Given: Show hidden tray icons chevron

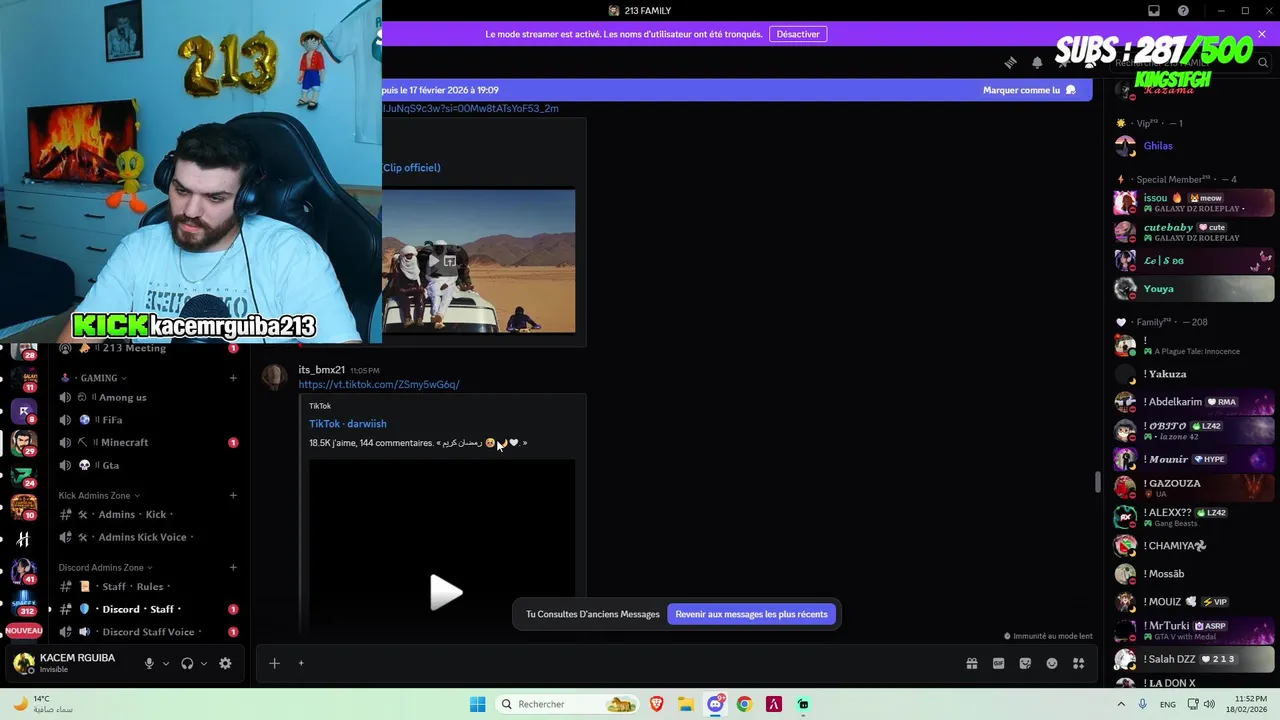Looking at the screenshot, I should (x=1121, y=704).
